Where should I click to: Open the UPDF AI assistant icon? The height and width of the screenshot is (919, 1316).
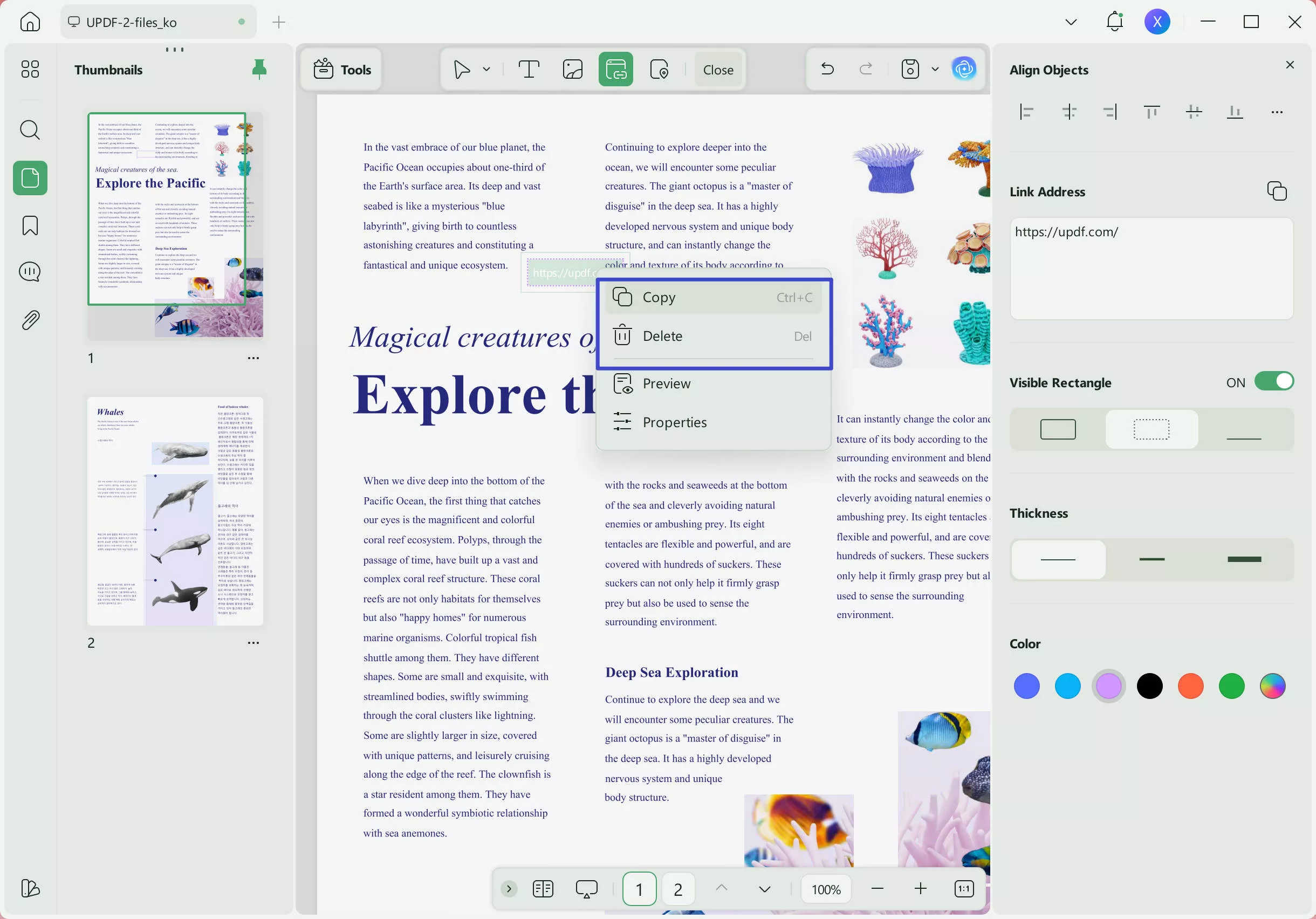[x=964, y=69]
